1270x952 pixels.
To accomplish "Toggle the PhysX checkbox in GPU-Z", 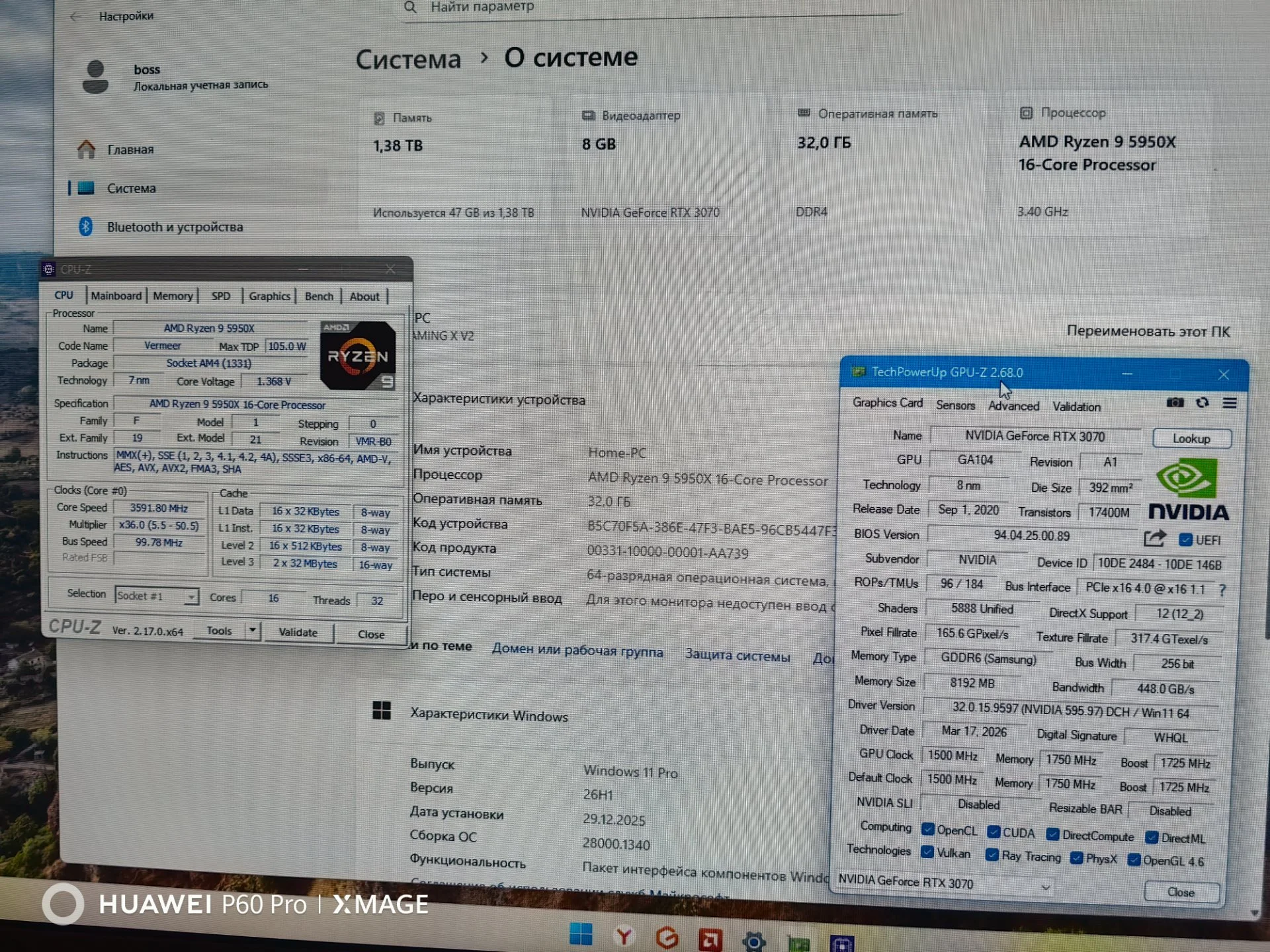I will (x=1076, y=858).
